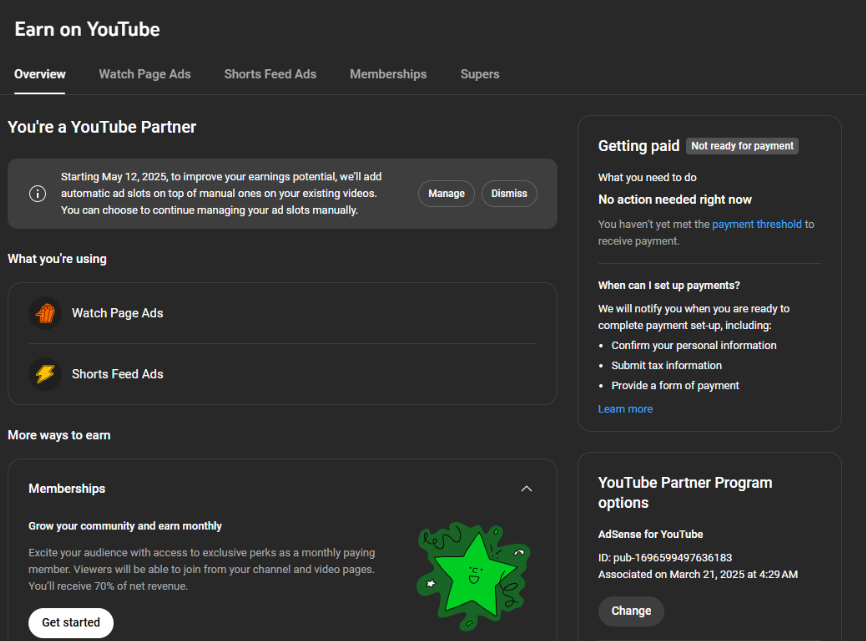The image size is (866, 641).
Task: Collapse the Memberships card with the chevron
Action: point(526,489)
